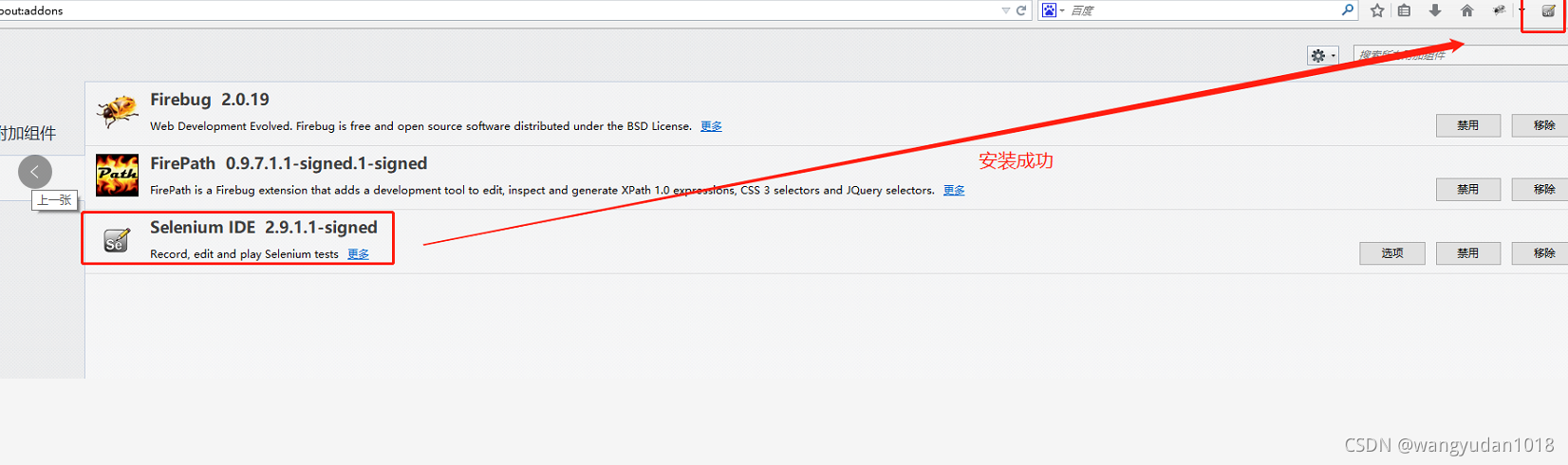Disable the Firebug extension (禁用)
This screenshot has height=465, width=1568.
(1468, 125)
